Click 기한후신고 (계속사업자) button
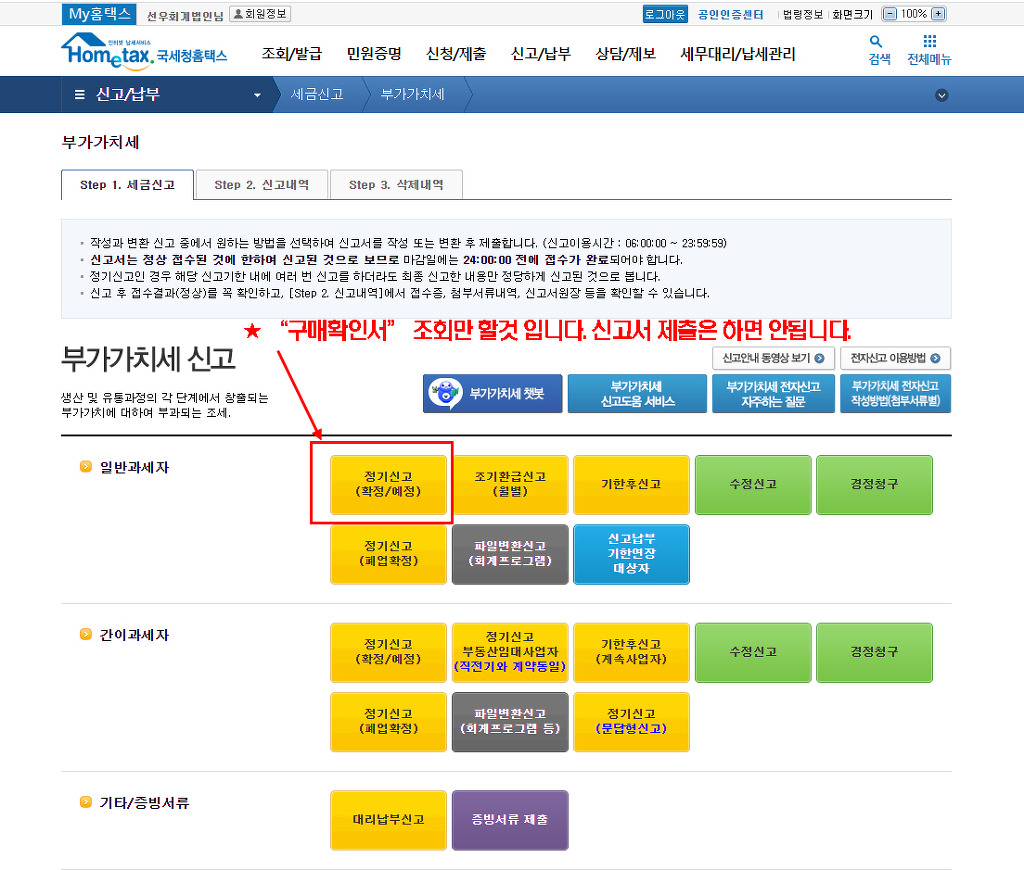Viewport: 1024px width, 870px height. pos(632,652)
